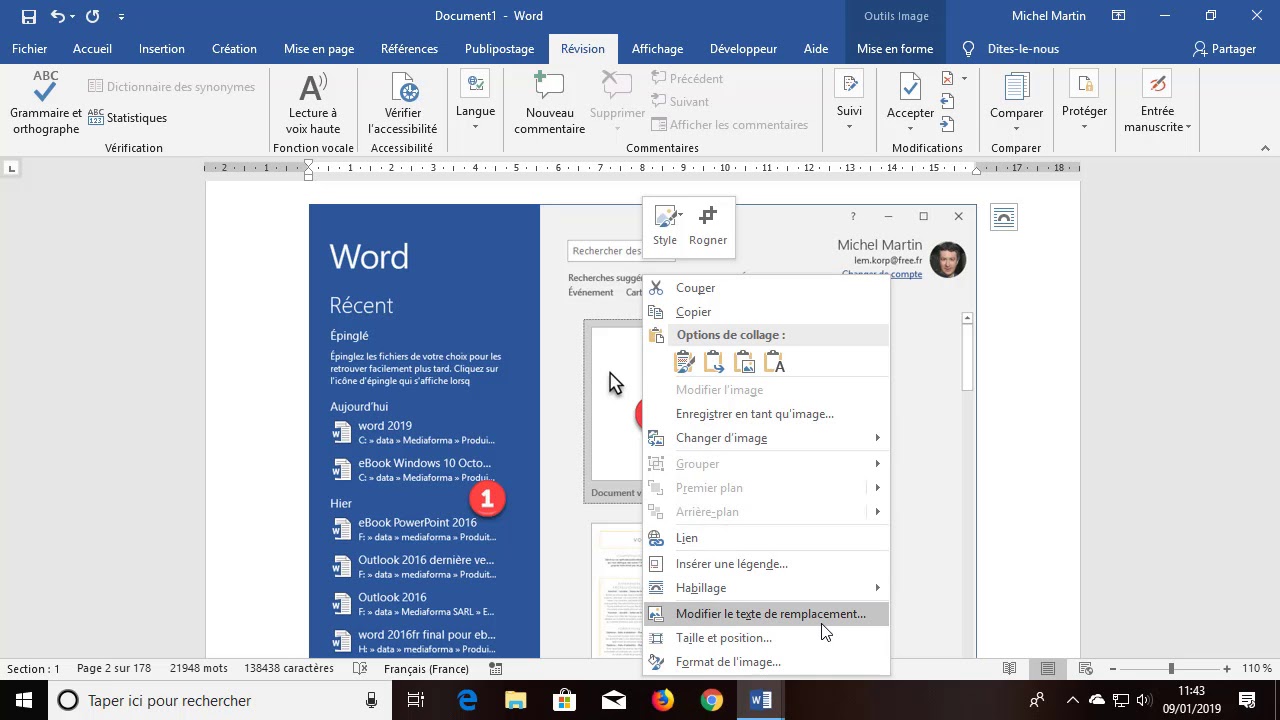Open the Style picture quick button
The height and width of the screenshot is (720, 1280).
[x=665, y=225]
